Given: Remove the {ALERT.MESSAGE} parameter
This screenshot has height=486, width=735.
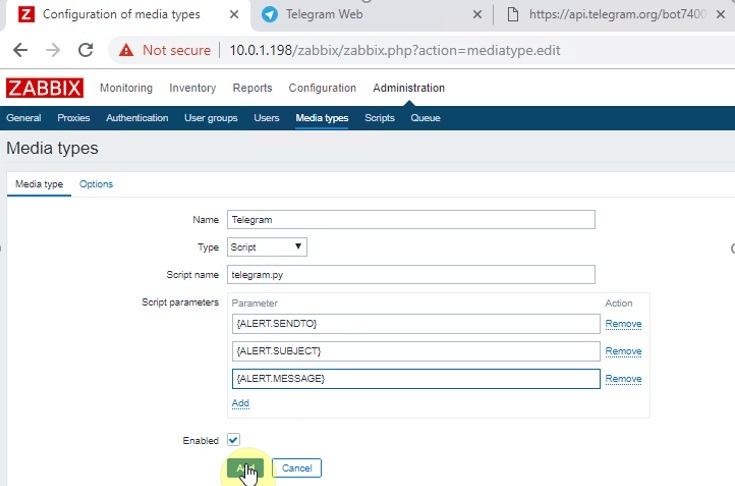Looking at the screenshot, I should pos(623,379).
